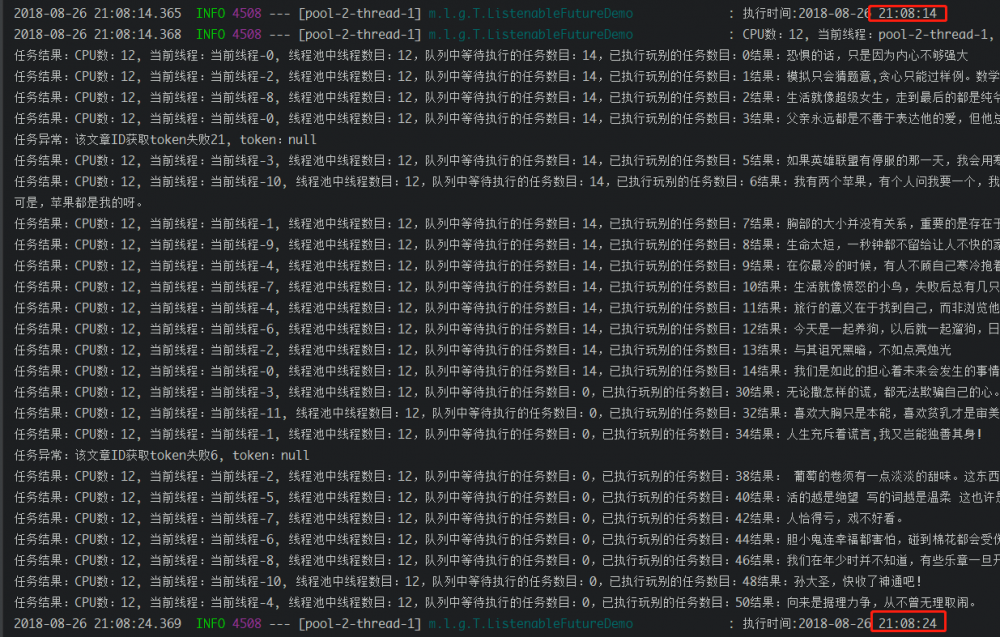Image resolution: width=1000 pixels, height=637 pixels.
Task: Click the text "6结果: 我有两个苹果"
Action: coord(809,182)
